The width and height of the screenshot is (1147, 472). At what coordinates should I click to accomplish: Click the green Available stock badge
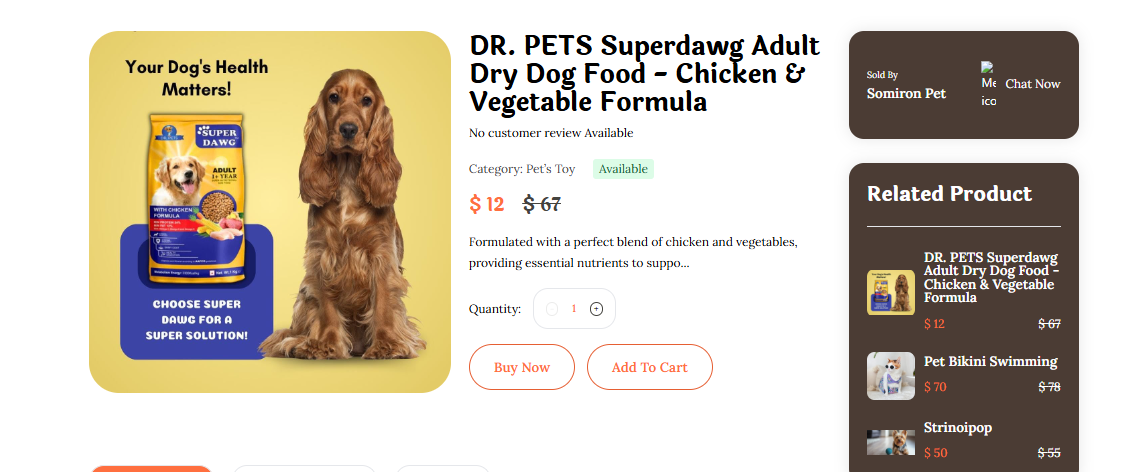coord(623,169)
